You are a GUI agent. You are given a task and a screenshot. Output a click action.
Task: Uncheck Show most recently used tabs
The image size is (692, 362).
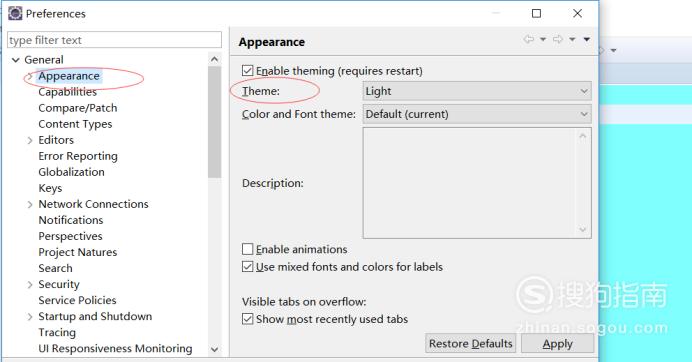click(248, 319)
